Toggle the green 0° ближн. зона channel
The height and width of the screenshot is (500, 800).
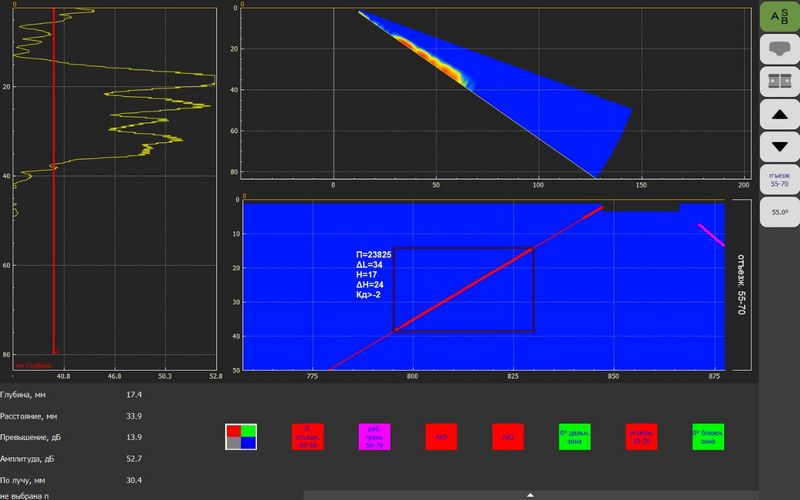point(708,437)
